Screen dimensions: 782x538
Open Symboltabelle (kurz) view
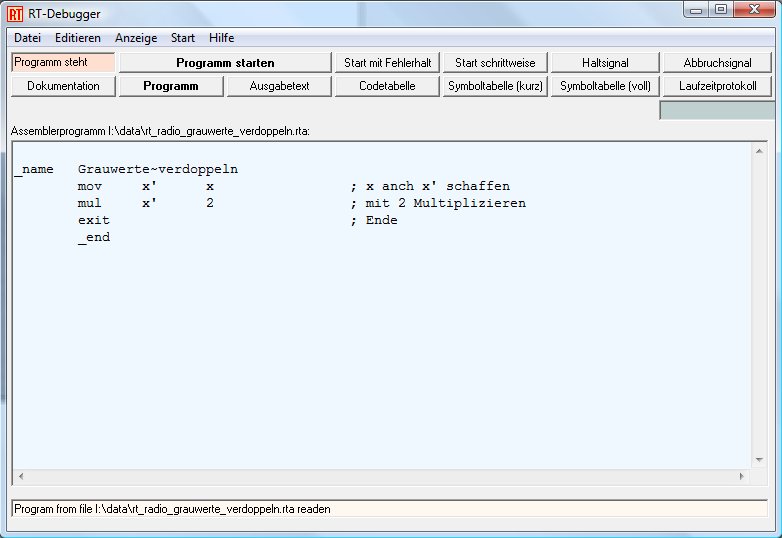(x=495, y=86)
